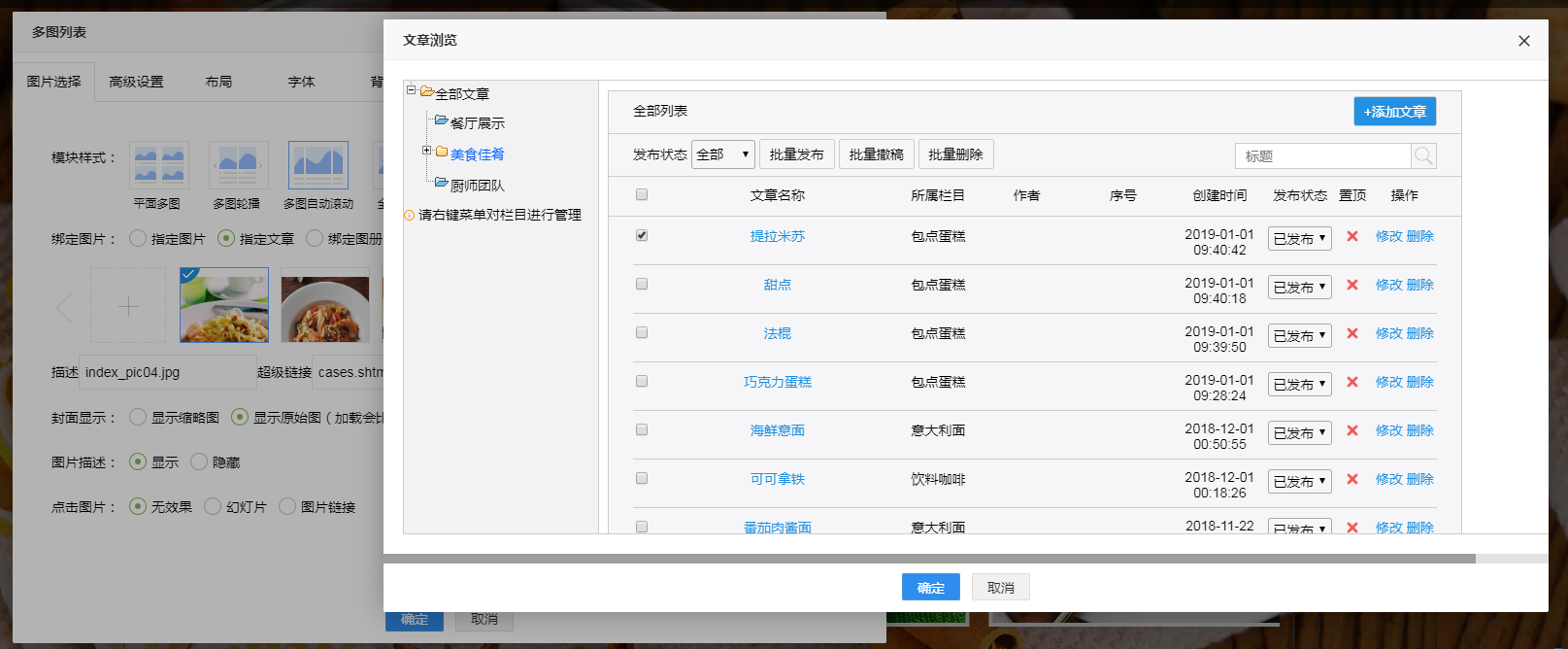Choose the 多图自动滚动 module style icon

[x=317, y=165]
